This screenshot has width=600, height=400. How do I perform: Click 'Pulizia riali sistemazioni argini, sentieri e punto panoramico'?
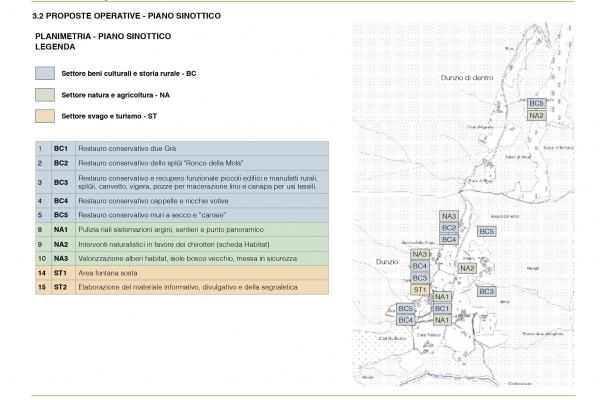pyautogui.click(x=171, y=230)
